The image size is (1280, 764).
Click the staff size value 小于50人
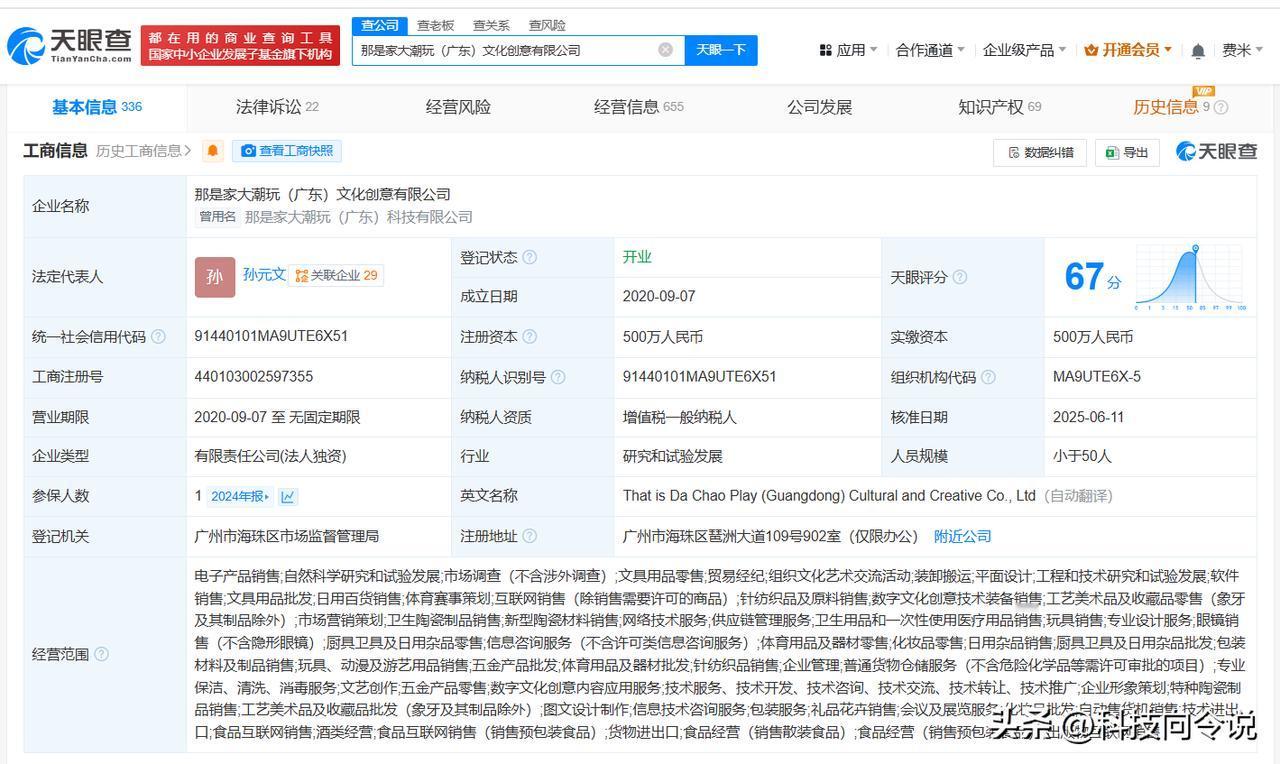[x=1082, y=456]
